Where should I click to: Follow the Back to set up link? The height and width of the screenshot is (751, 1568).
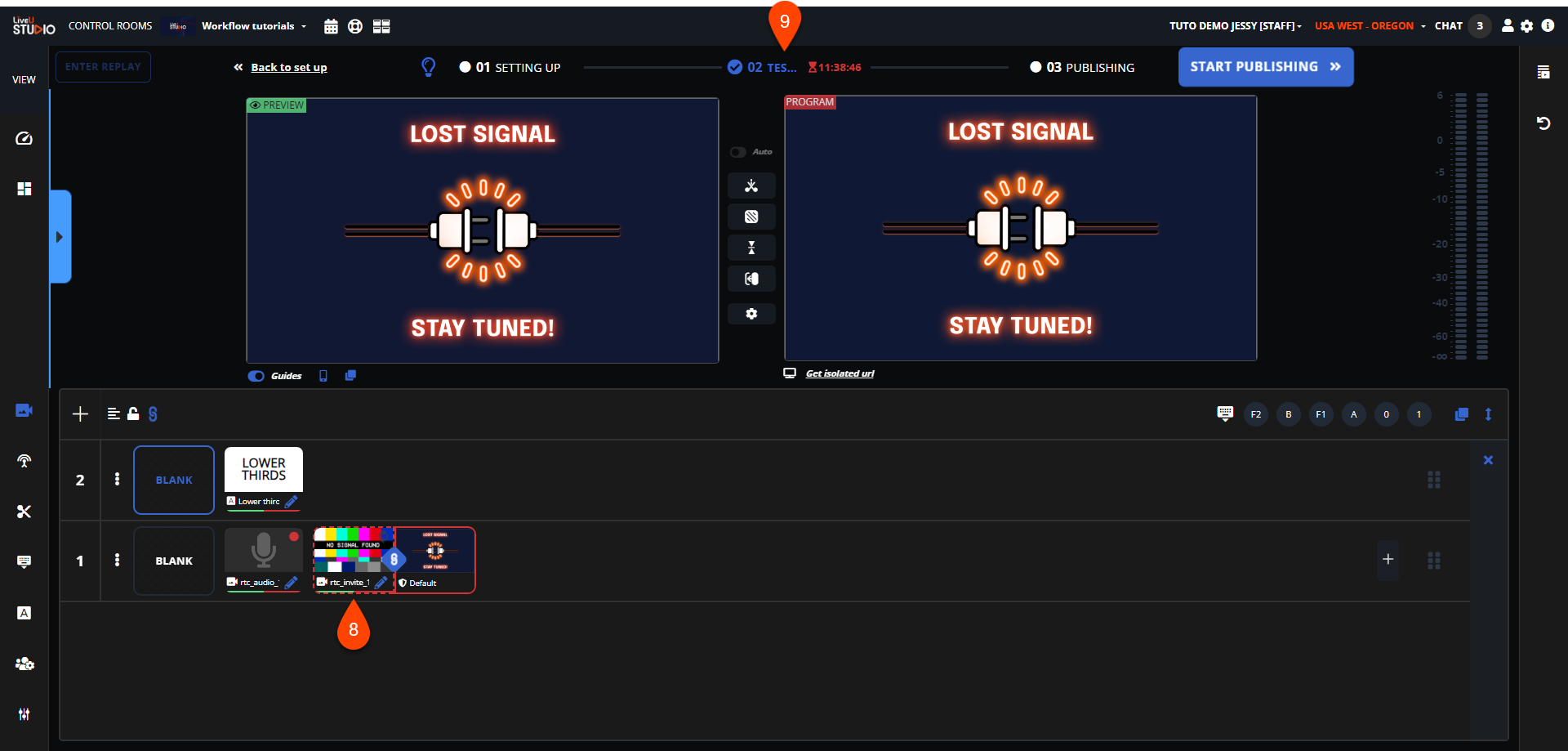(289, 68)
